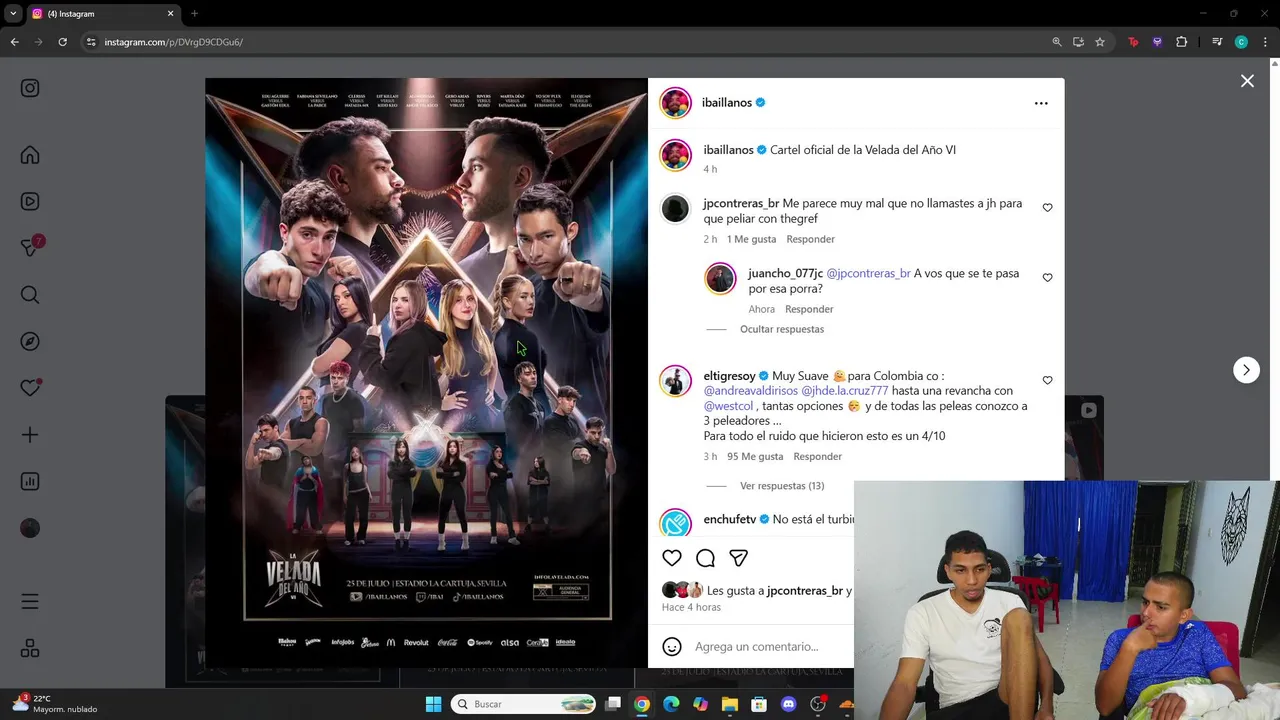1280x720 pixels.
Task: Like juancho_077jc's reply
Action: point(1047,277)
